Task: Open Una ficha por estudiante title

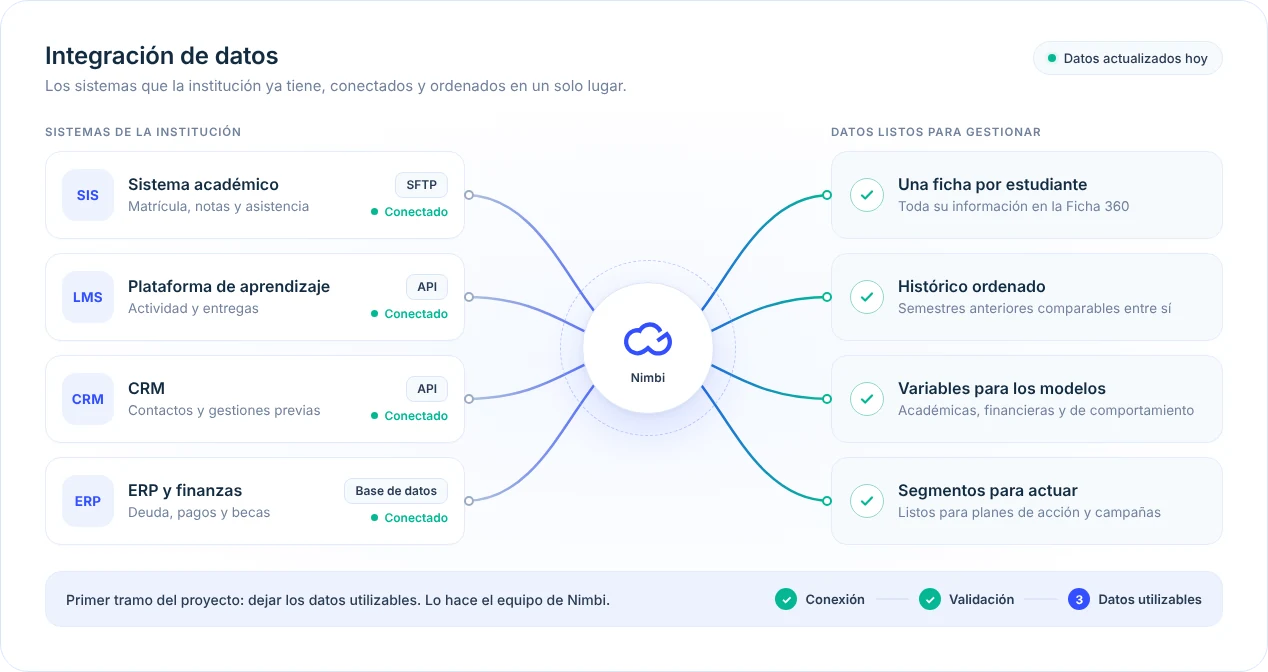Action: click(992, 184)
